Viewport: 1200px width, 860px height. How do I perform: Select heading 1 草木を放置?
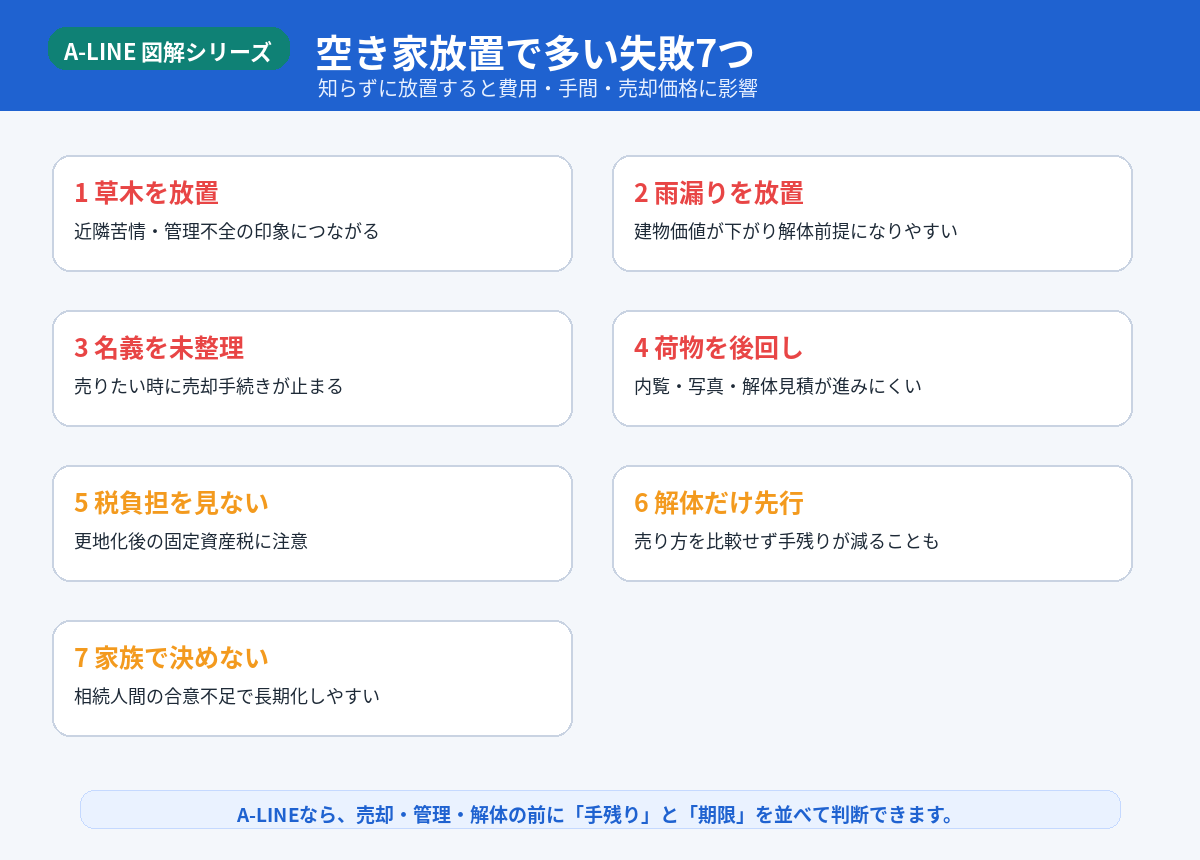tap(146, 193)
